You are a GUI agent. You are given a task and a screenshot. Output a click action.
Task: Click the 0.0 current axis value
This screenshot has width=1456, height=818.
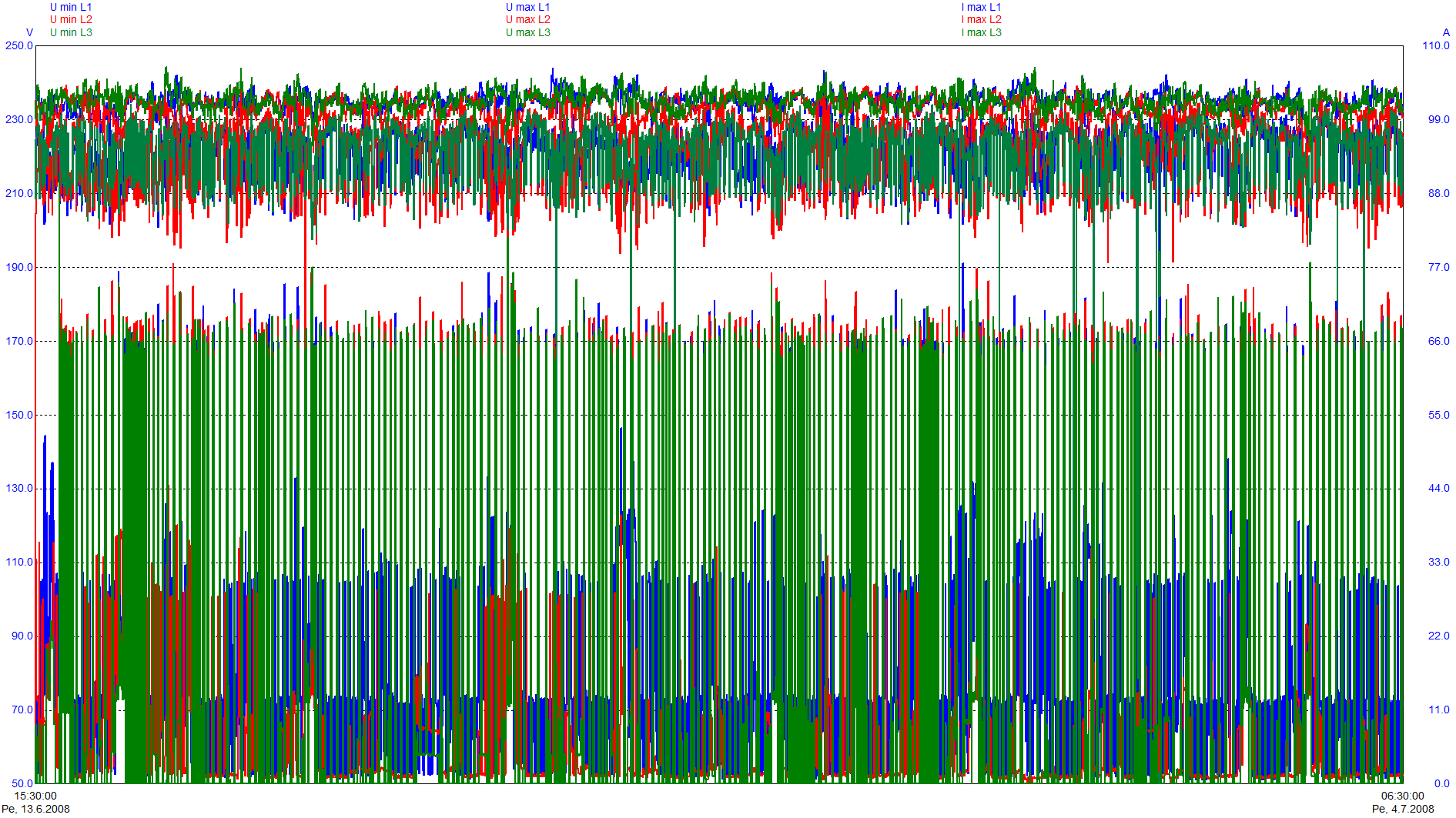1442,783
